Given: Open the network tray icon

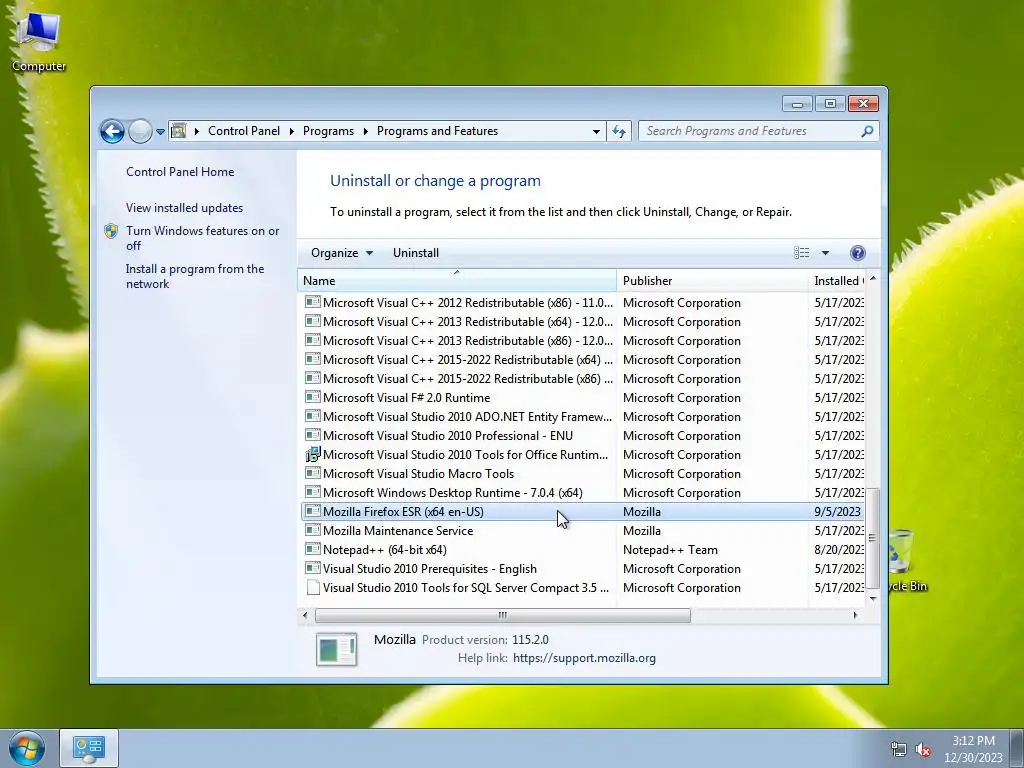Looking at the screenshot, I should 899,749.
